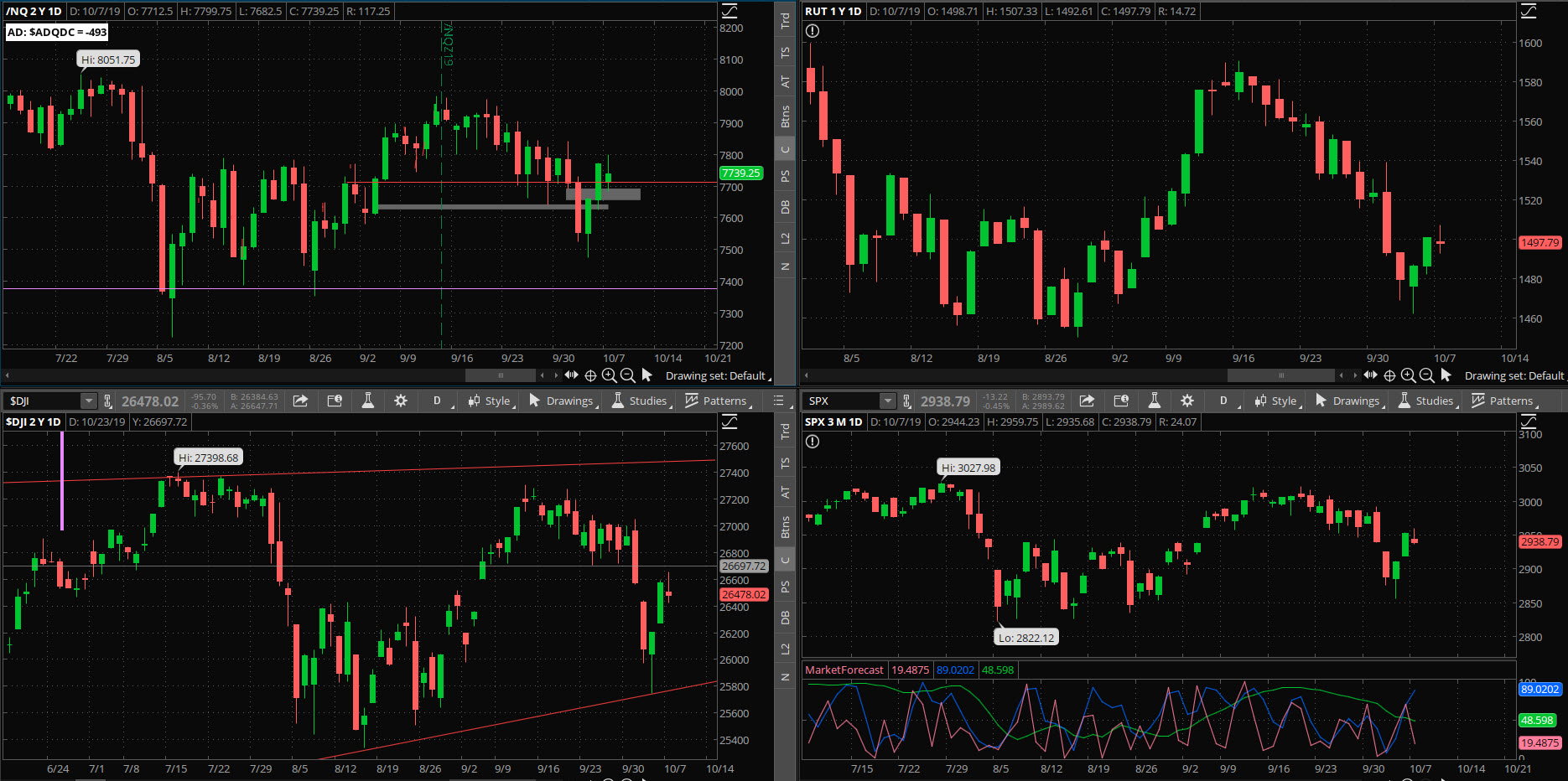The height and width of the screenshot is (781, 1568).
Task: Open the Style menu on the SPX toolbar
Action: pyautogui.click(x=1276, y=401)
